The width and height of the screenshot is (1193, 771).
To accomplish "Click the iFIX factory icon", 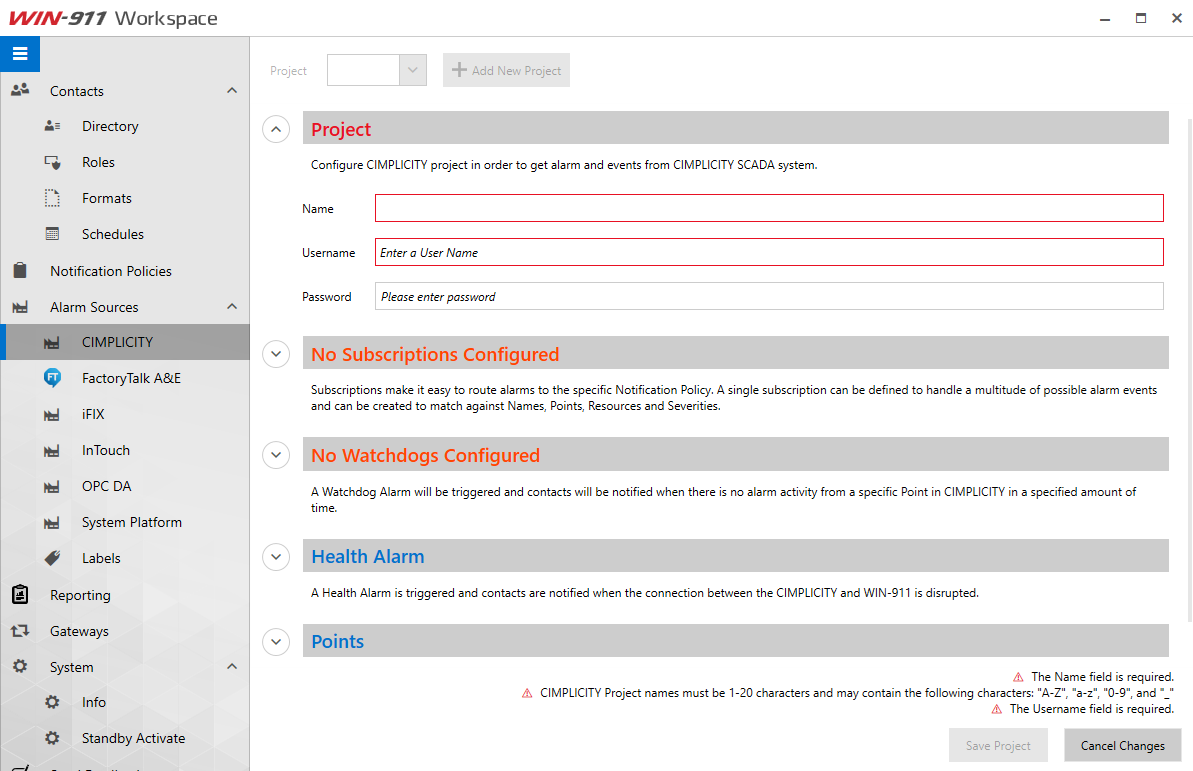I will coord(52,415).
